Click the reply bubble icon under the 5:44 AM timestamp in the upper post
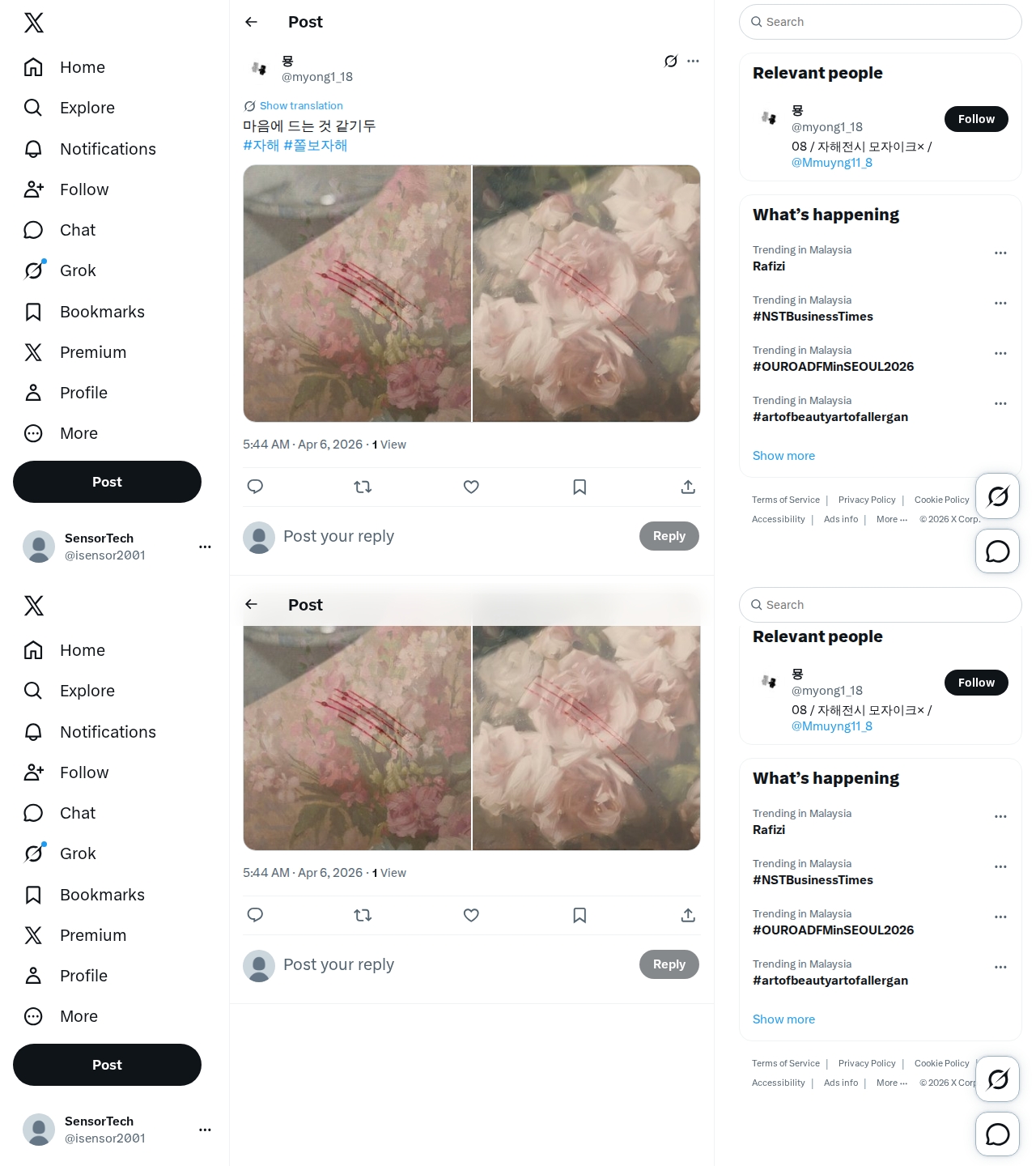This screenshot has width=1036, height=1166. (255, 487)
